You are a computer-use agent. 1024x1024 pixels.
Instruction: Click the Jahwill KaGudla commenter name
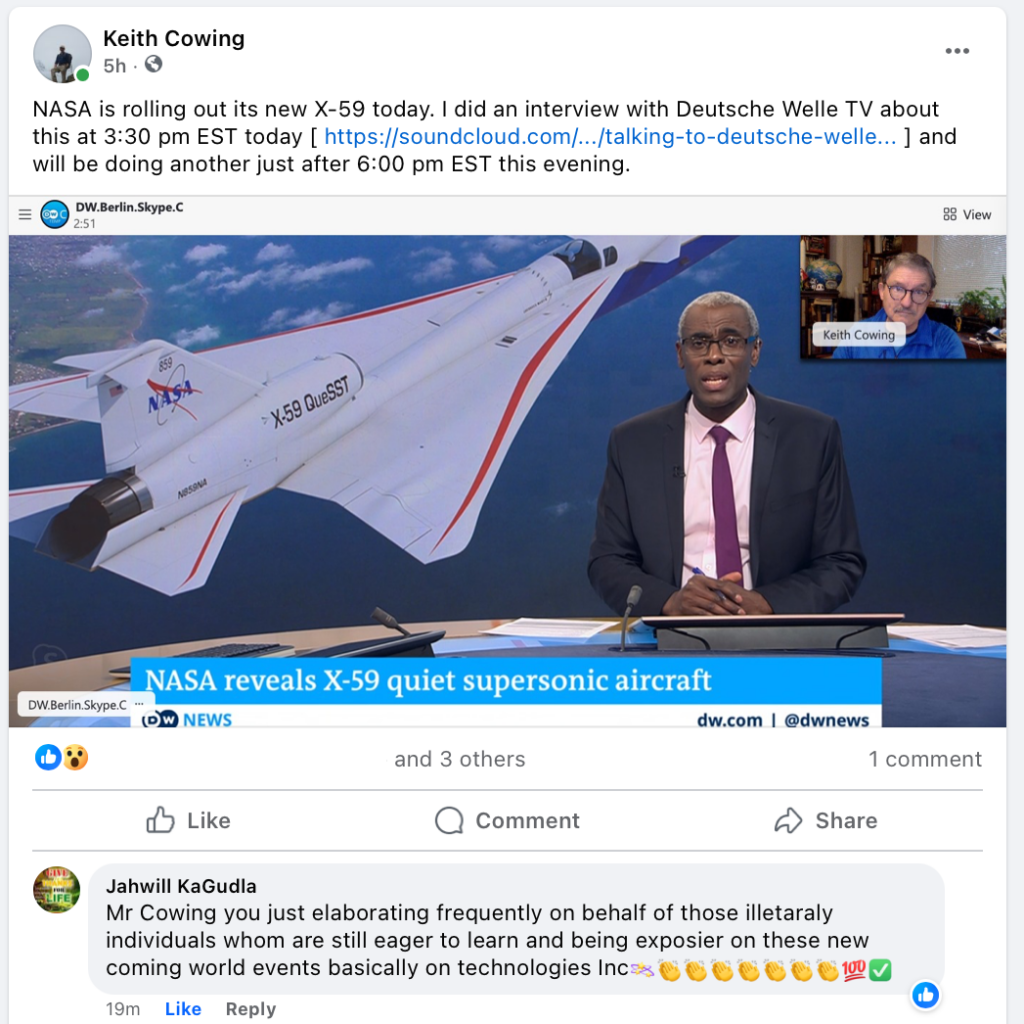tap(181, 886)
